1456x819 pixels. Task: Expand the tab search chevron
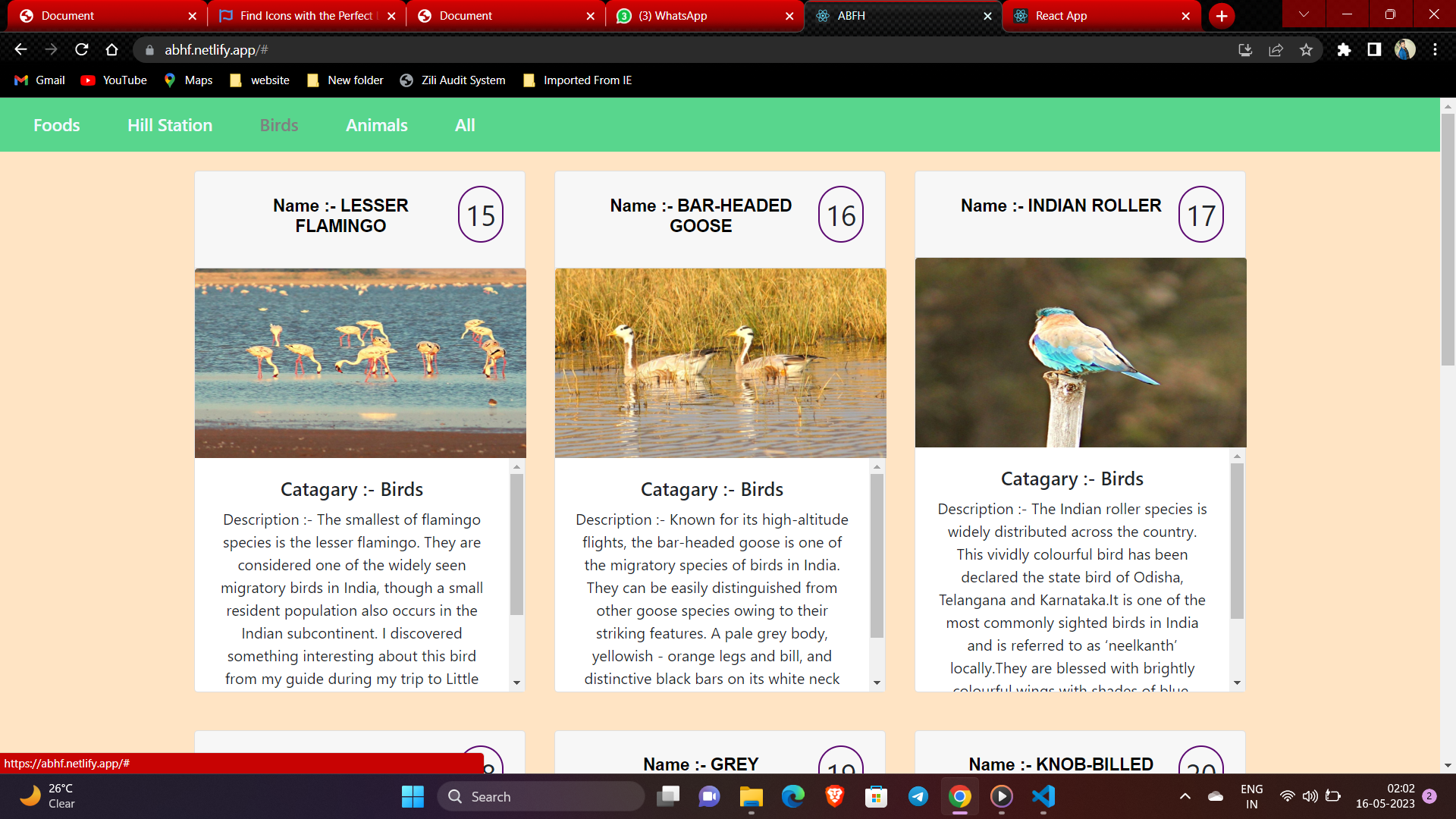point(1304,14)
